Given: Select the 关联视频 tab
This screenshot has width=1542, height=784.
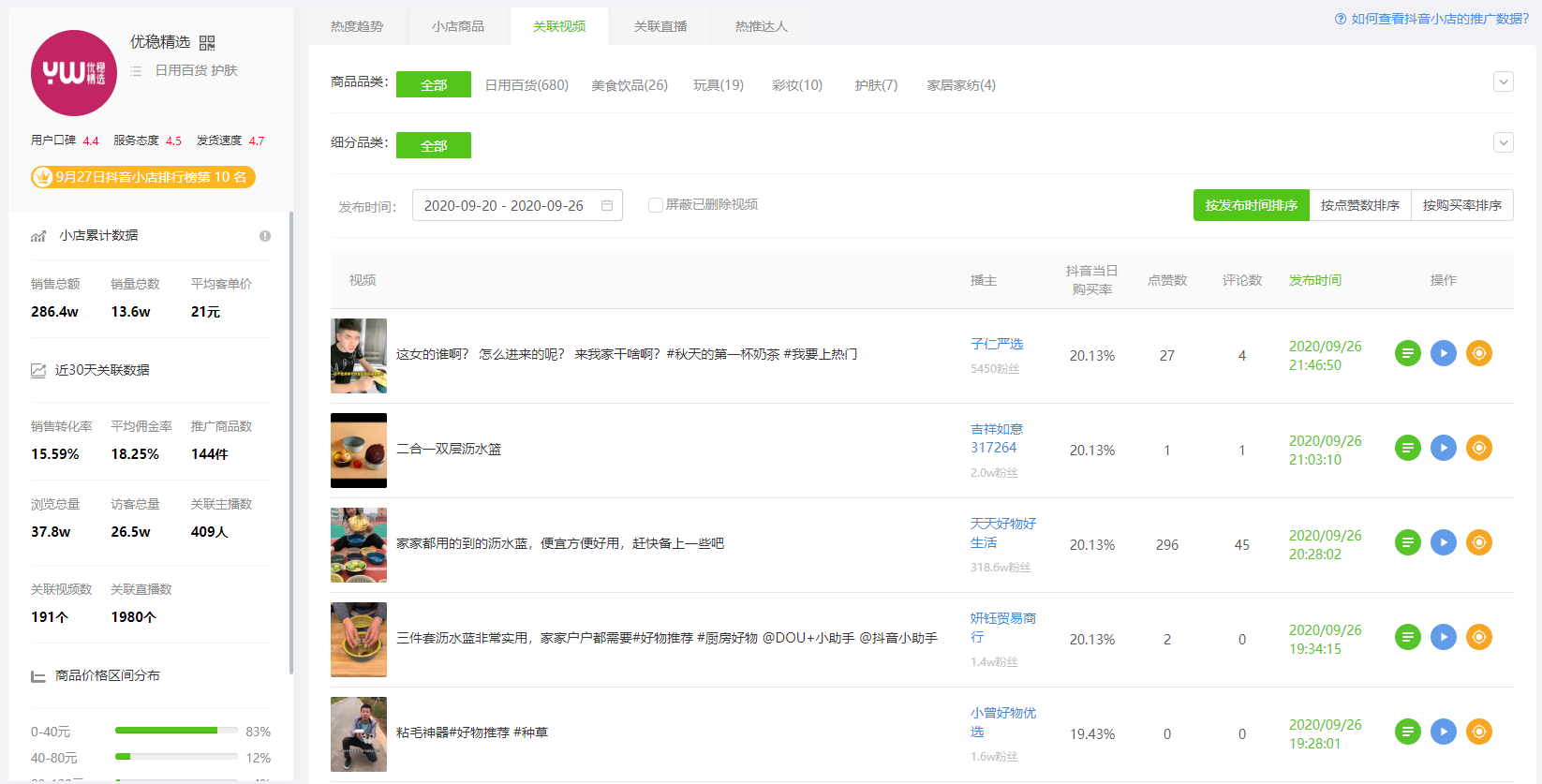Looking at the screenshot, I should click(559, 26).
